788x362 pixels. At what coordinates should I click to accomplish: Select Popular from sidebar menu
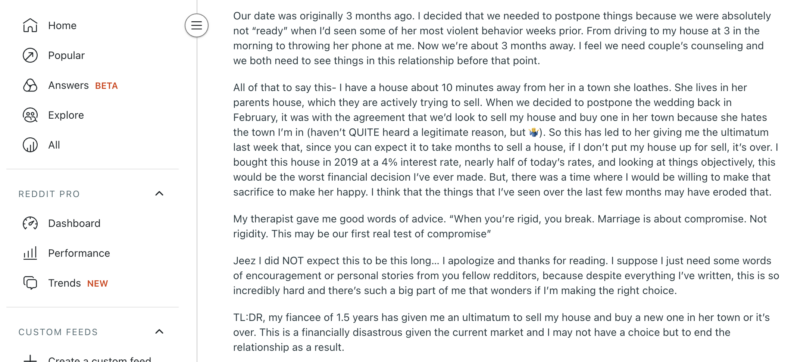pos(66,55)
